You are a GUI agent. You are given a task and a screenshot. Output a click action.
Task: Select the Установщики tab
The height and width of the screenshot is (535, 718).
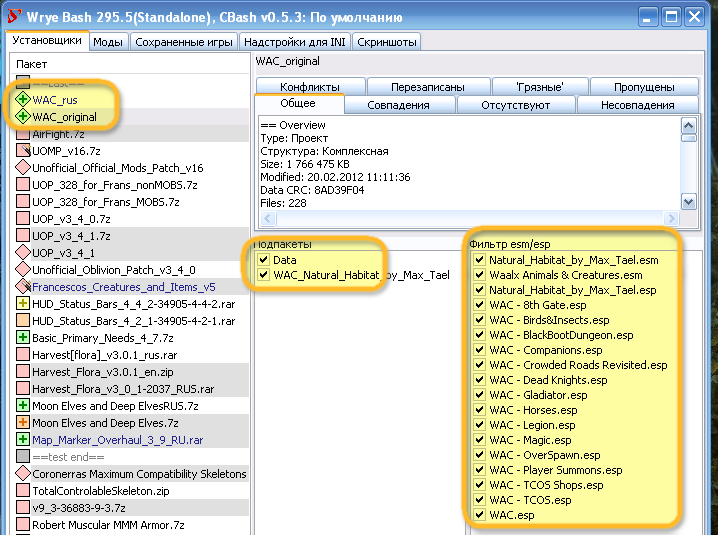(47, 40)
